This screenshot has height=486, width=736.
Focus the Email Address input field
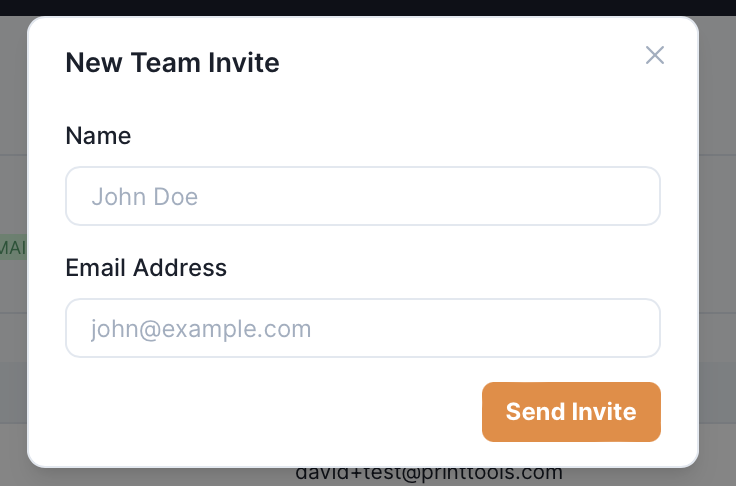[362, 328]
